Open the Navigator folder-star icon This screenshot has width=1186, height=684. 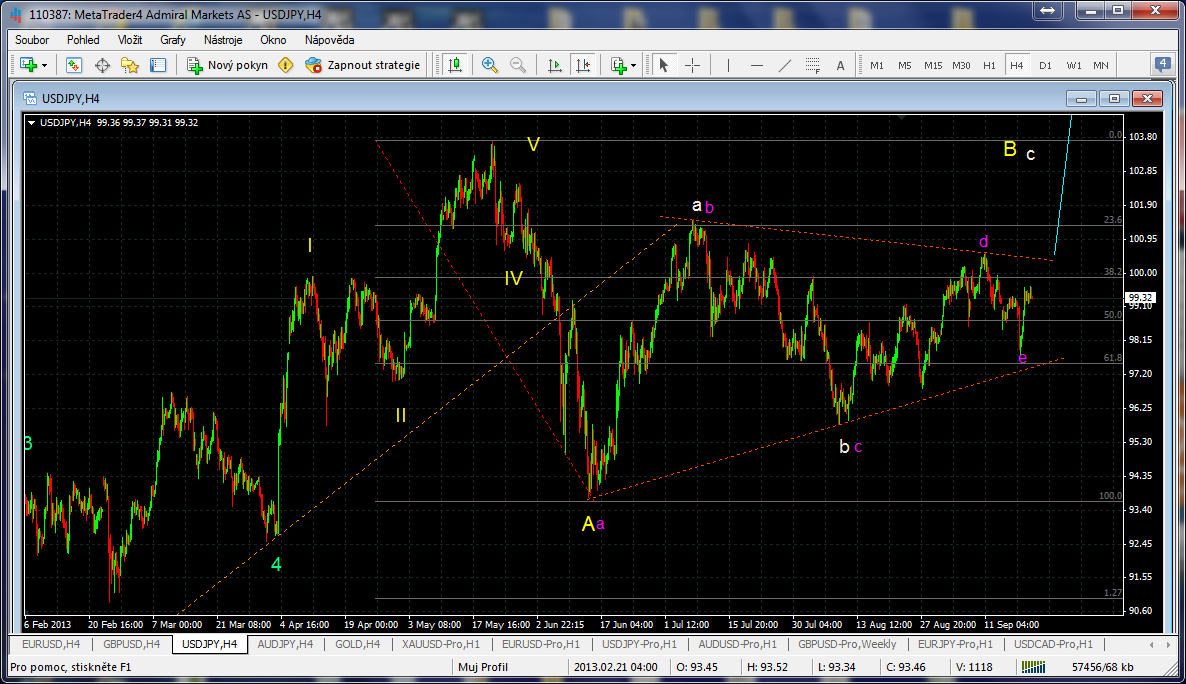tap(130, 65)
